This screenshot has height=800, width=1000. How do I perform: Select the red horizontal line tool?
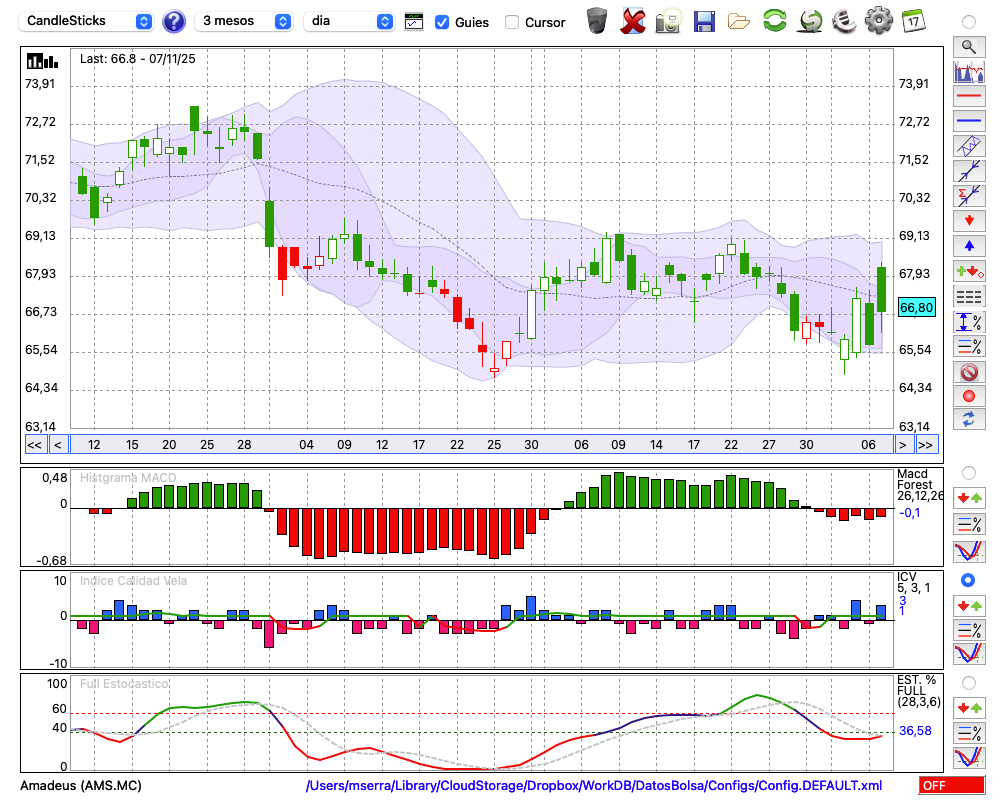(969, 96)
